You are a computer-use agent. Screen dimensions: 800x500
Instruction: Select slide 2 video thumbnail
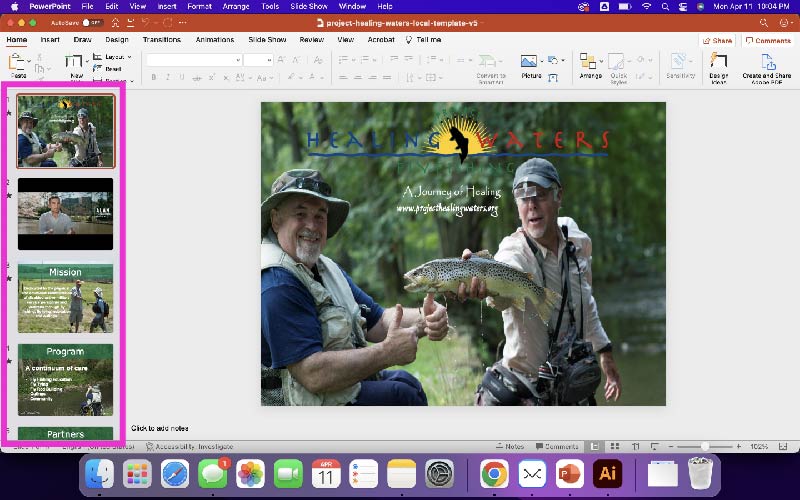(65, 214)
